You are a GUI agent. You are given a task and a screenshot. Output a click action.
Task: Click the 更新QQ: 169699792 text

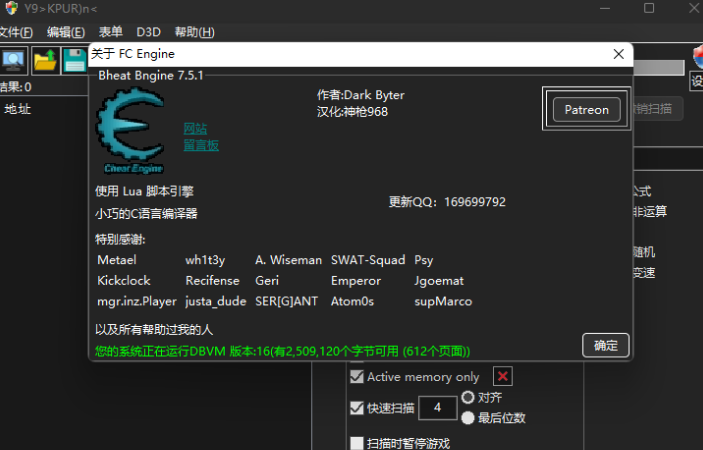447,202
